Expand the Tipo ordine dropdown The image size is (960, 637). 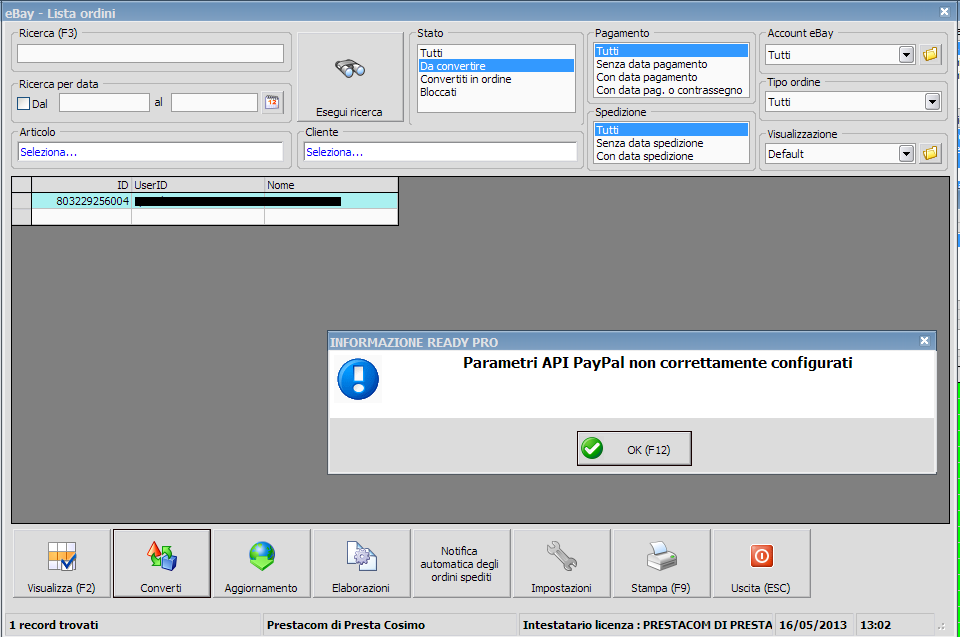(x=932, y=101)
